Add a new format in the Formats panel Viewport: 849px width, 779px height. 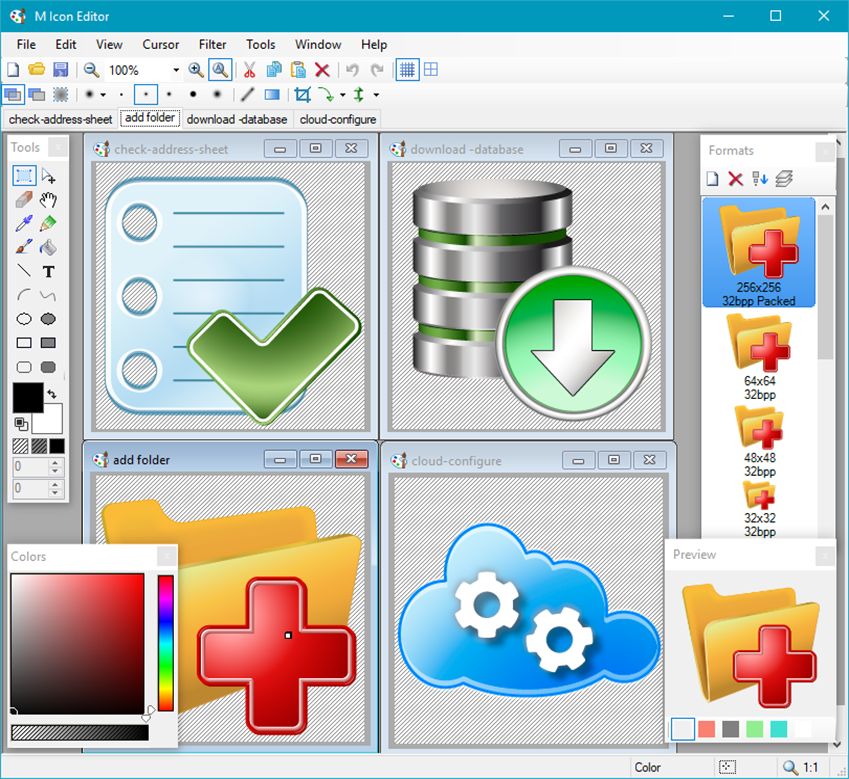click(712, 178)
